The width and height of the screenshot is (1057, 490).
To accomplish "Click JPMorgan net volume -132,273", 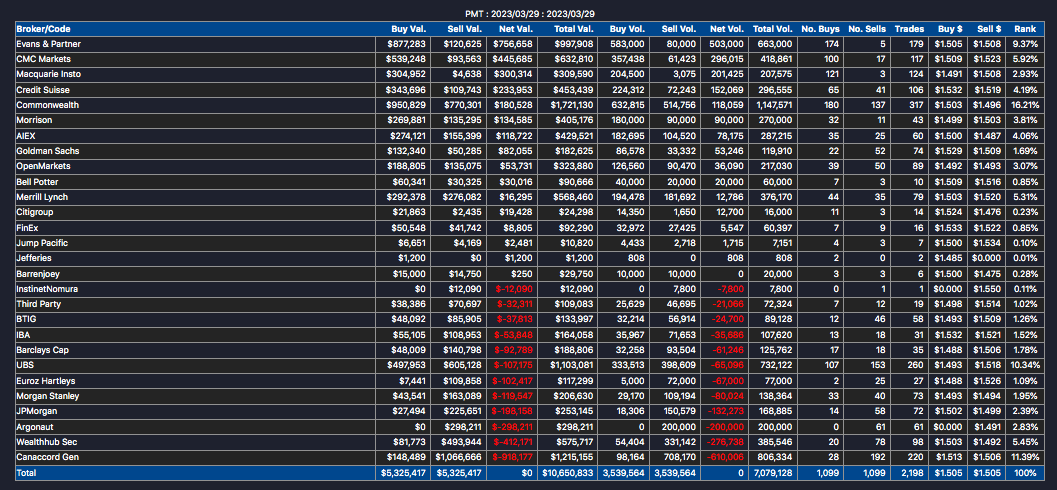I will coord(725,411).
